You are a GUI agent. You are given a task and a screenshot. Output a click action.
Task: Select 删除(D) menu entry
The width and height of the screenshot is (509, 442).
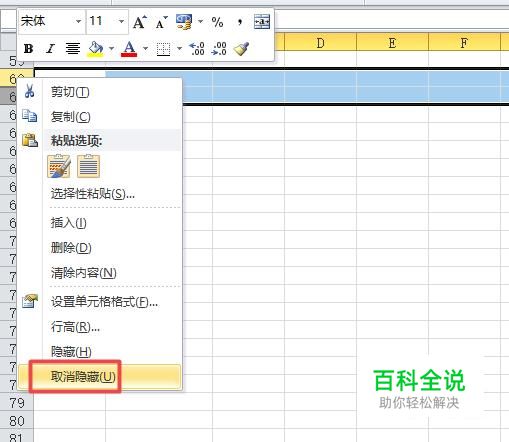(100, 248)
